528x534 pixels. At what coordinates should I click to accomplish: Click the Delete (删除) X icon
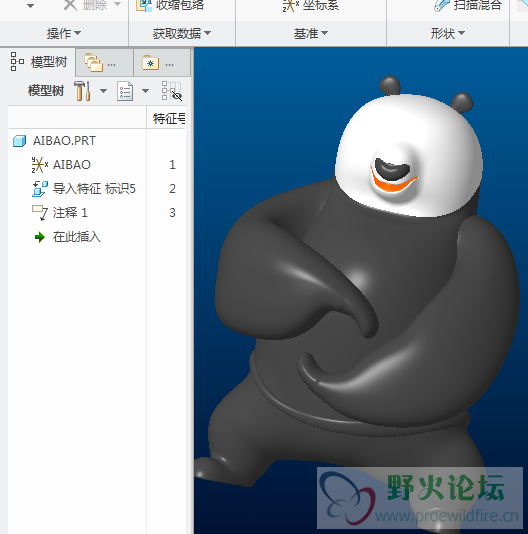point(71,5)
